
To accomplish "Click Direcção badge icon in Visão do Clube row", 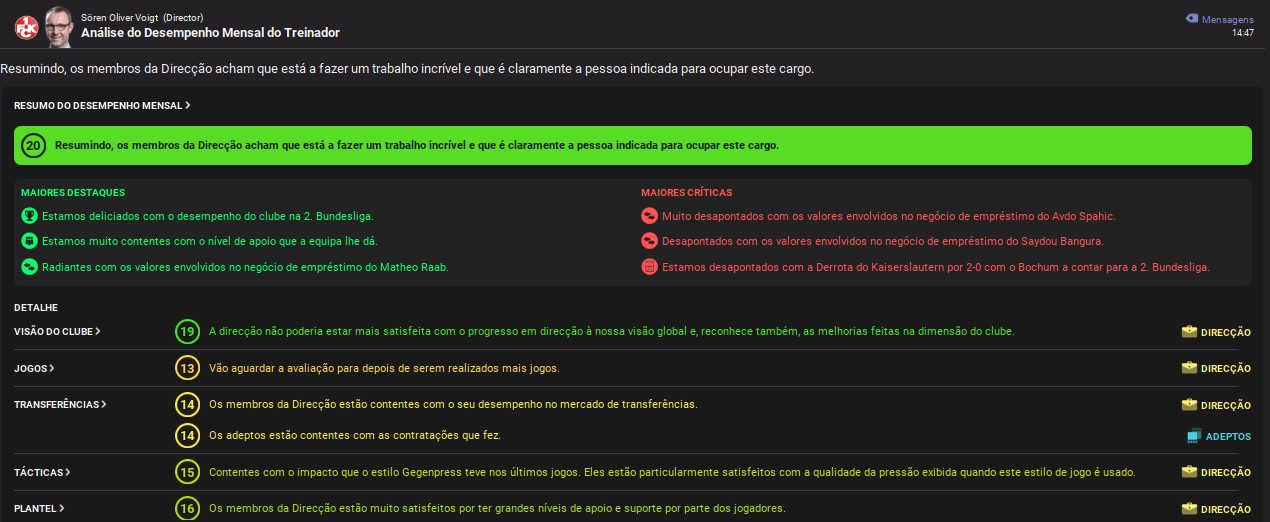I will [x=1189, y=331].
